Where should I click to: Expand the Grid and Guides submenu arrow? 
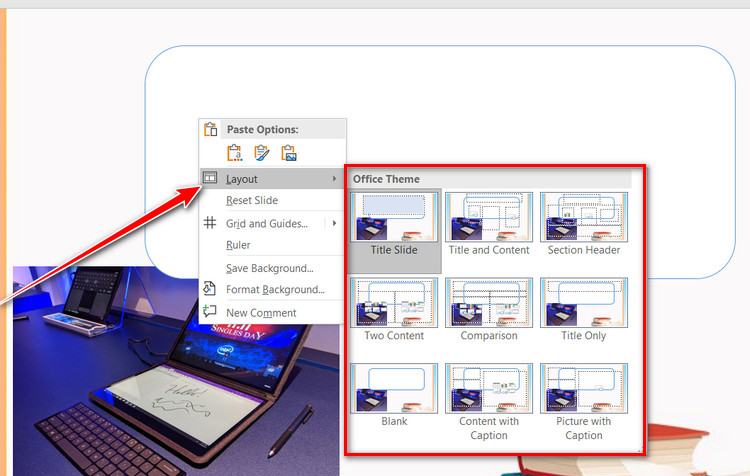click(x=334, y=223)
